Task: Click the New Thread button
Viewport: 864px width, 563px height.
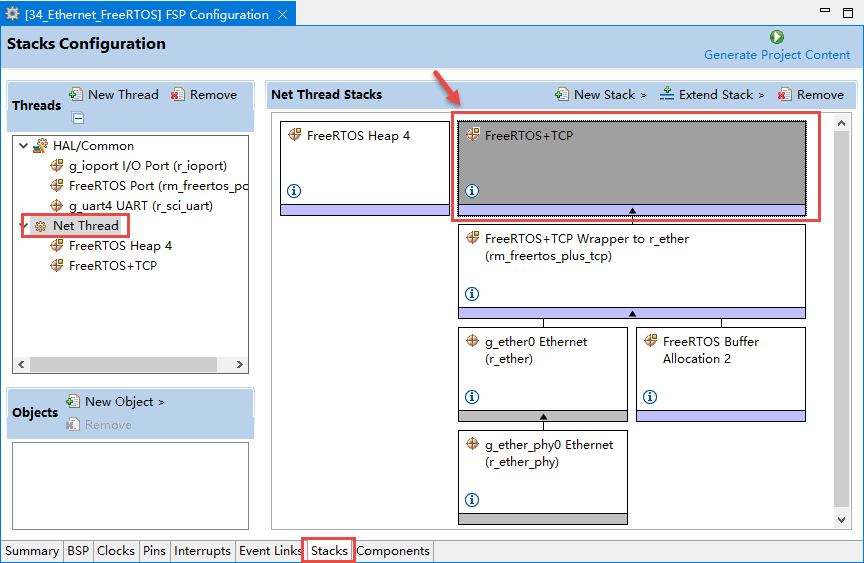Action: pos(114,95)
